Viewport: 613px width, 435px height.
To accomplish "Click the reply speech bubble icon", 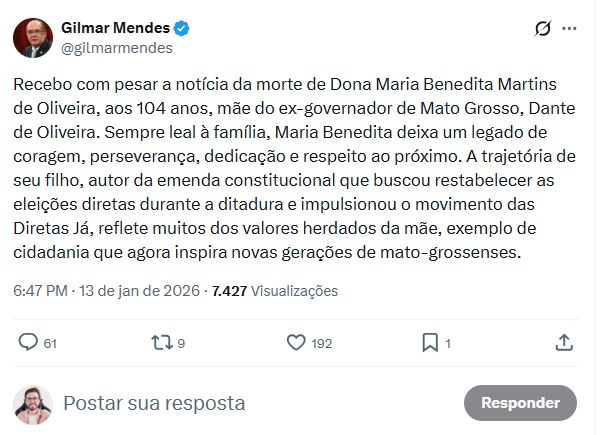I will 29,343.
